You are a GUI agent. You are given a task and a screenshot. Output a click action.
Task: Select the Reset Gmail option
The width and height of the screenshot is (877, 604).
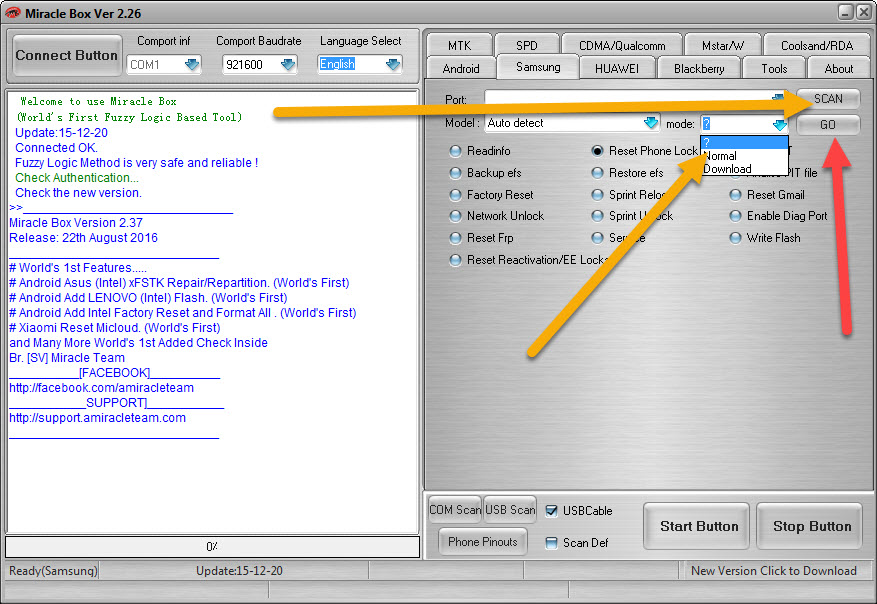(735, 195)
